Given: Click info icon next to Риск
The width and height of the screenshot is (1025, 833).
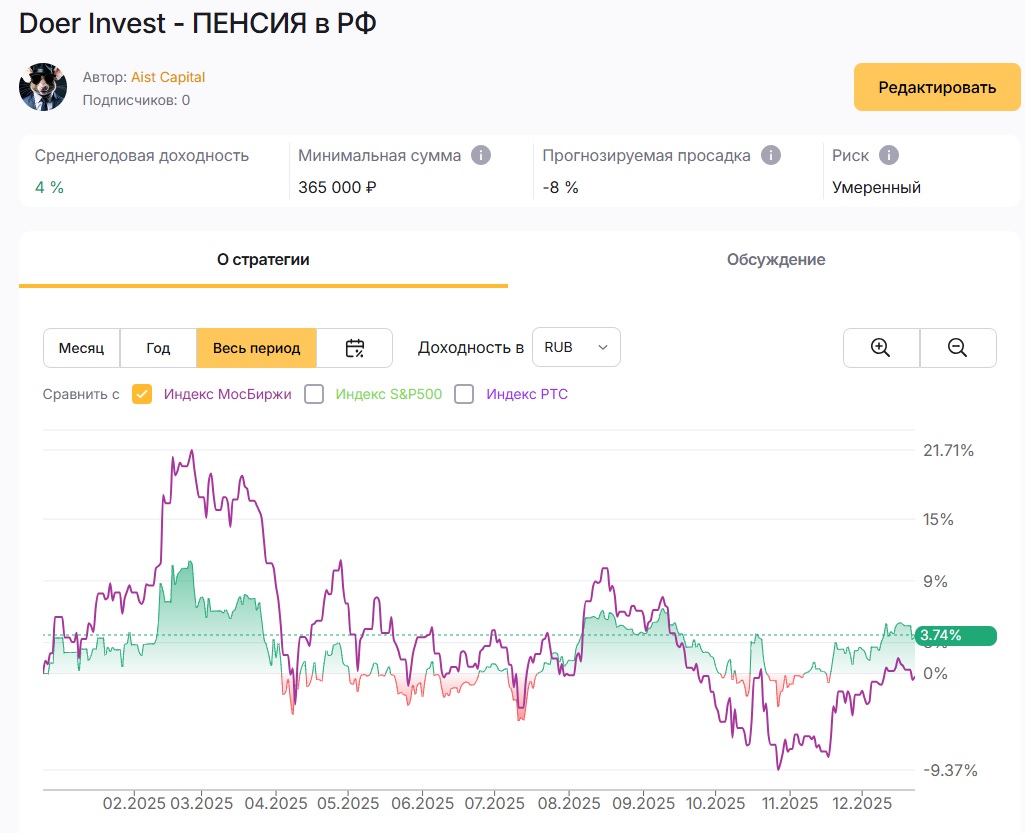Looking at the screenshot, I should (888, 155).
